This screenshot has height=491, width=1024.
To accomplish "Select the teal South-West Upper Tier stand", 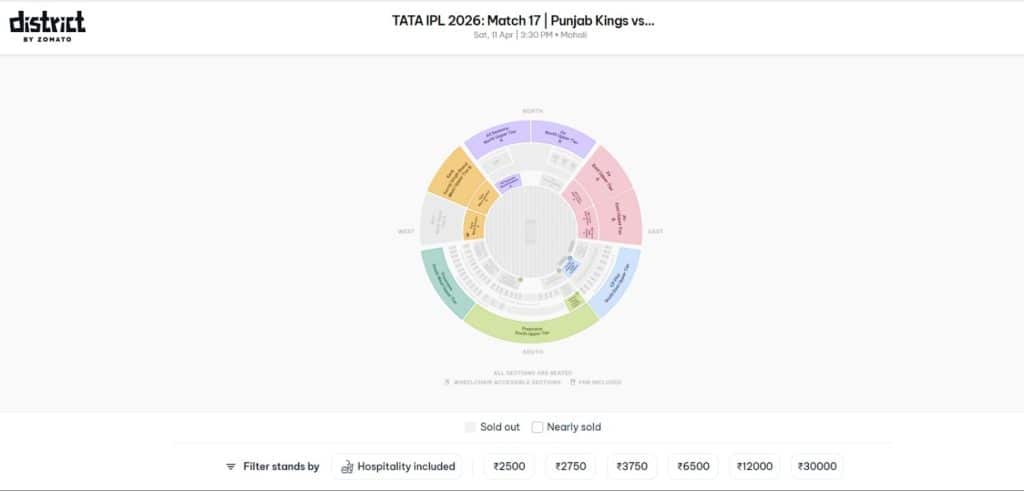I will (444, 287).
